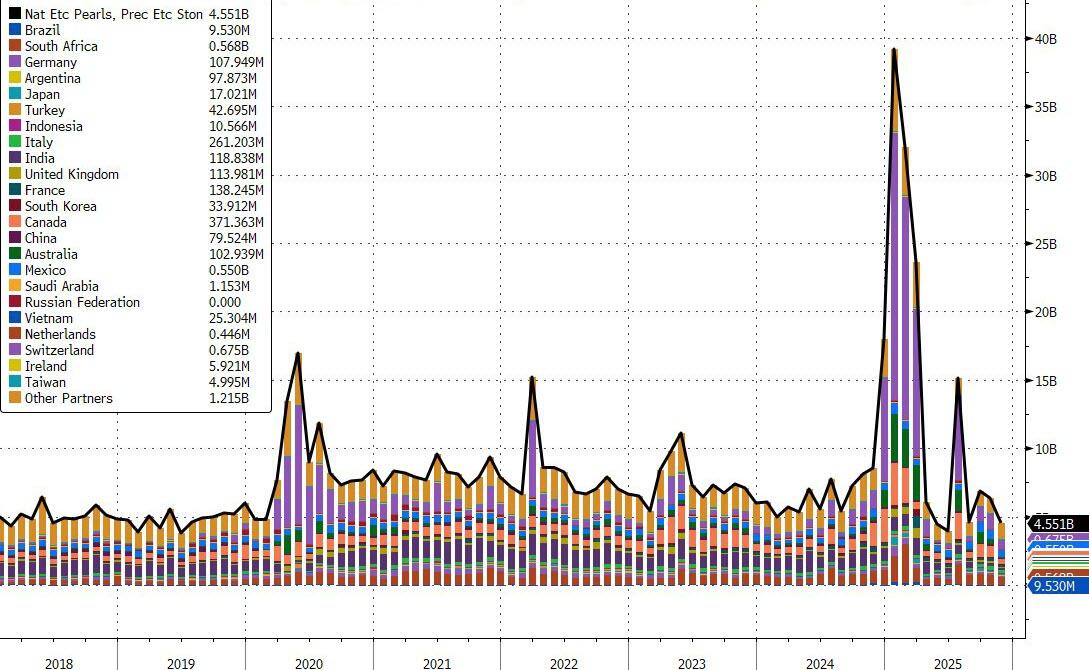Click the 40B mark on the value axis

(x=1045, y=39)
